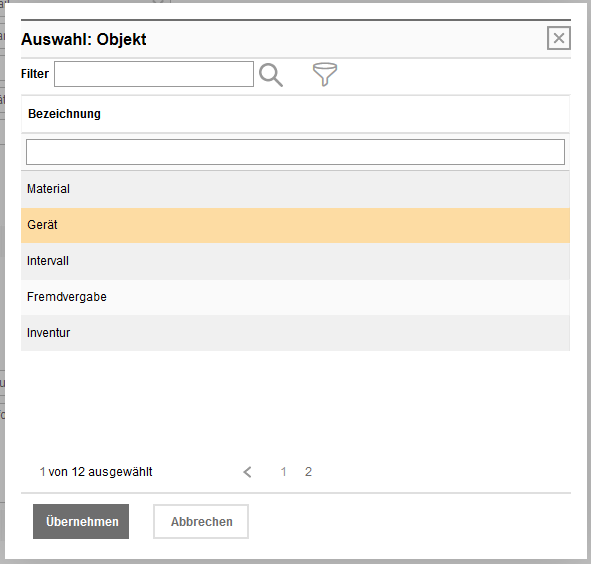Click the Bezeichnung column filter box
Viewport: 591px width, 564px height.
[x=295, y=152]
